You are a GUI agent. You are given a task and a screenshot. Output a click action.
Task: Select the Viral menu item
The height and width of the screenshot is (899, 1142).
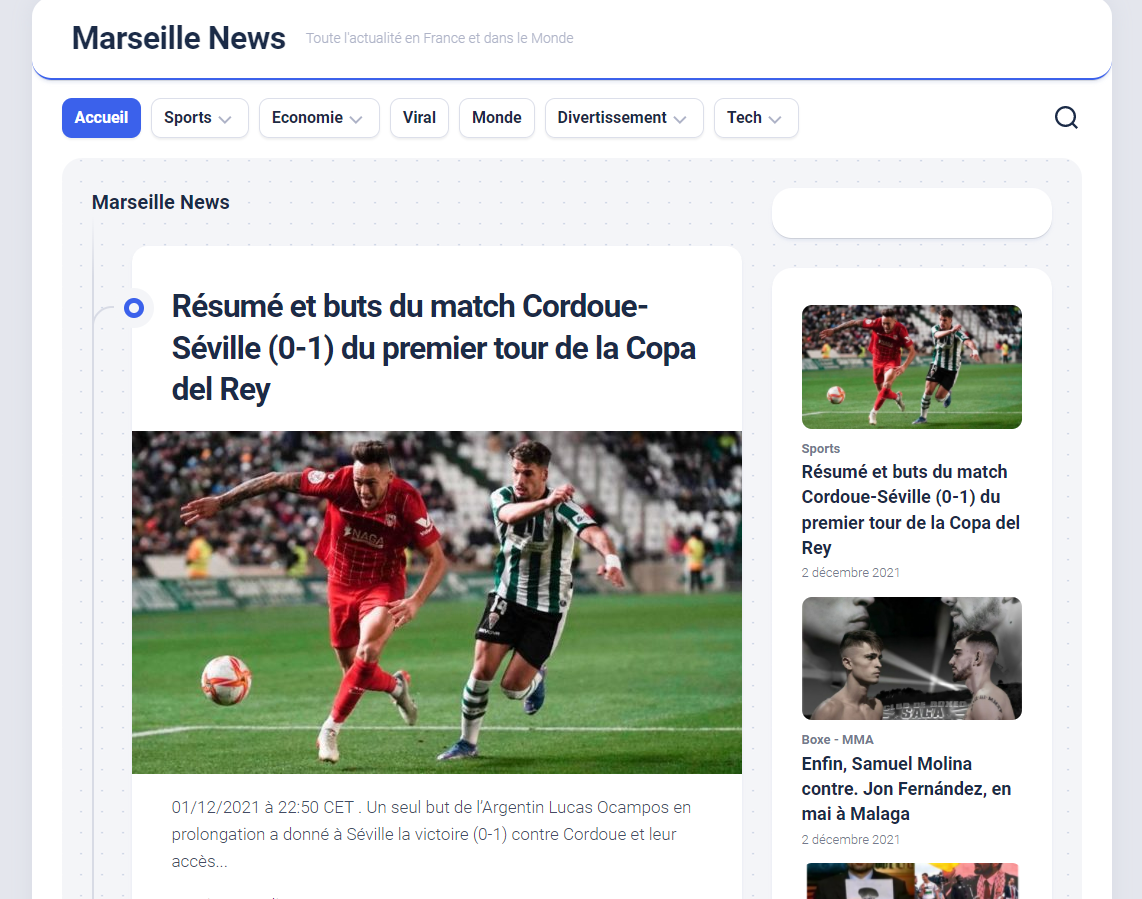pos(420,118)
